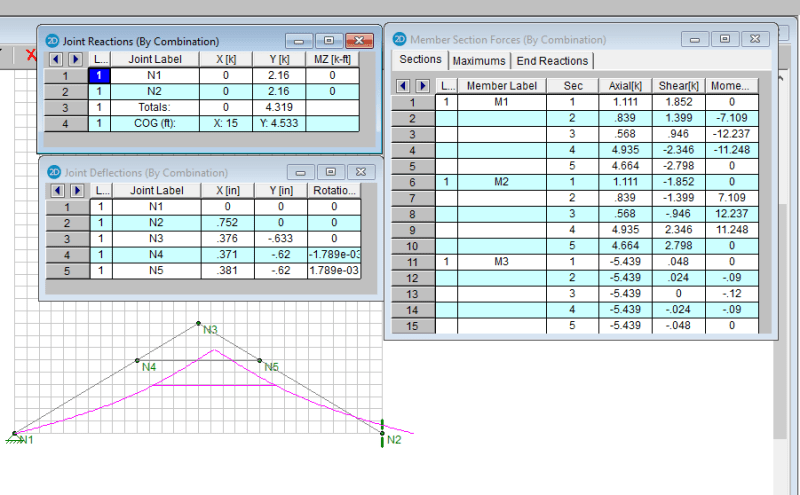Select the highlighted blue cell in row 1
The image size is (800, 495).
coord(99,76)
